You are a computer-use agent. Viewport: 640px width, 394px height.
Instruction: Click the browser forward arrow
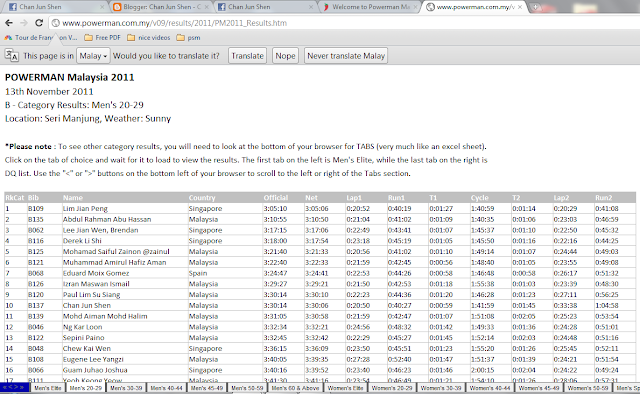point(24,23)
